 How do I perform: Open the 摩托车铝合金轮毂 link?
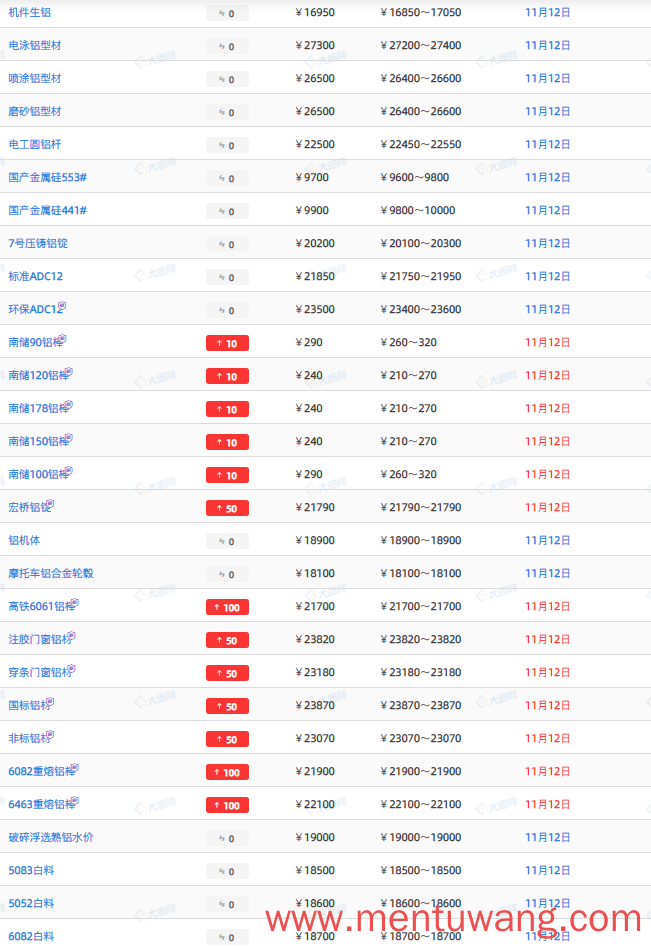coord(51,573)
